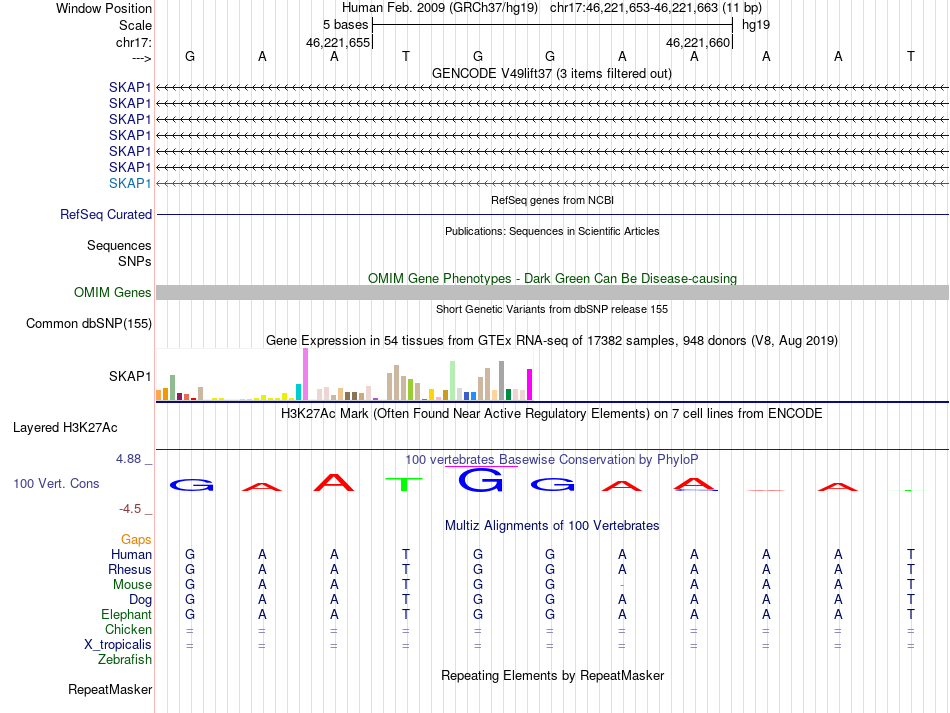The height and width of the screenshot is (713, 950).
Task: Click the chr17: ruler label
Action: 133,42
